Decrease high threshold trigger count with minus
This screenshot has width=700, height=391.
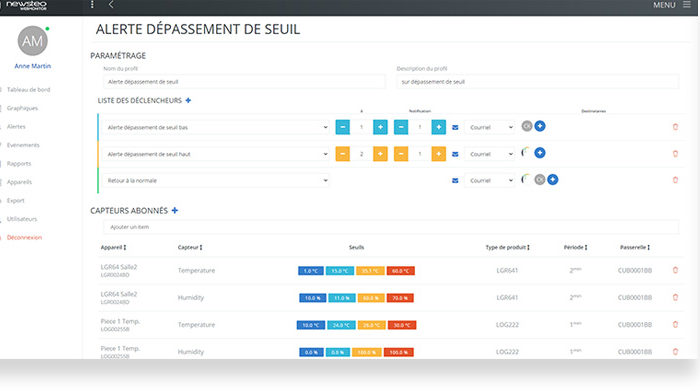[x=342, y=154]
